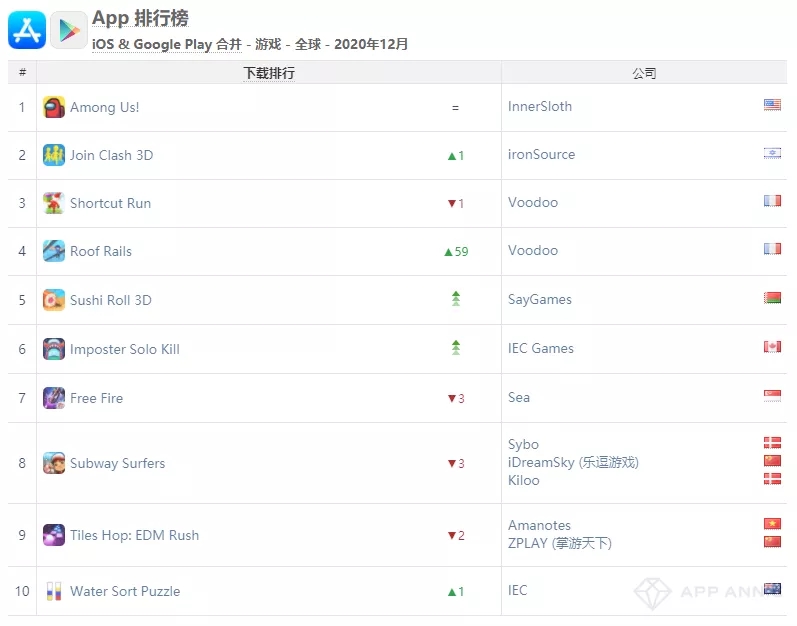The height and width of the screenshot is (626, 797).
Task: Click the Google Play store icon
Action: 69,30
